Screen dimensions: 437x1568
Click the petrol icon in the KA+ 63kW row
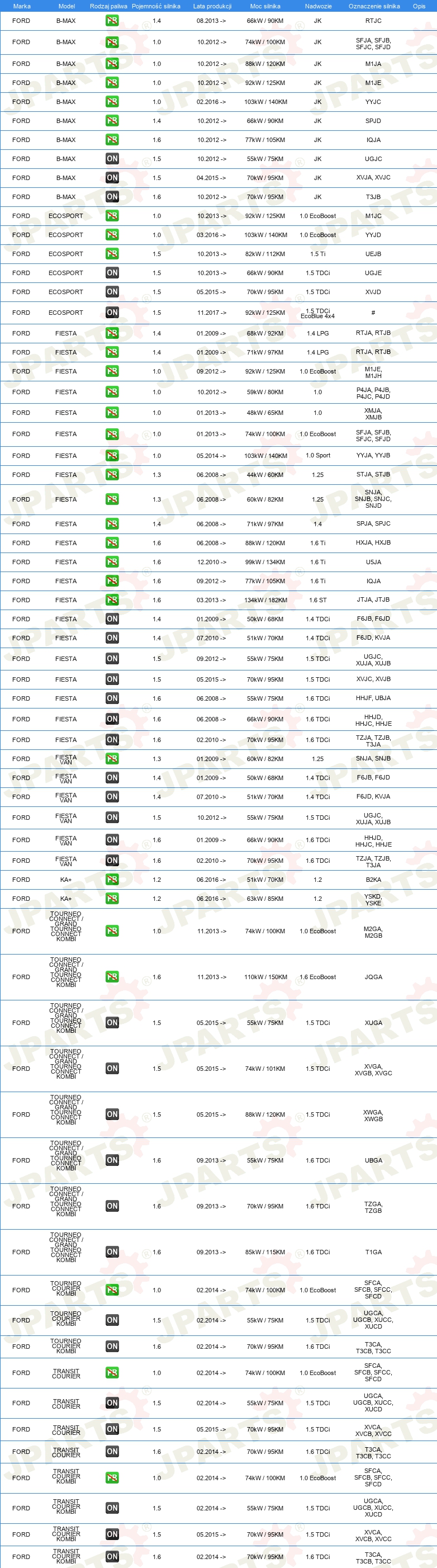point(112,899)
